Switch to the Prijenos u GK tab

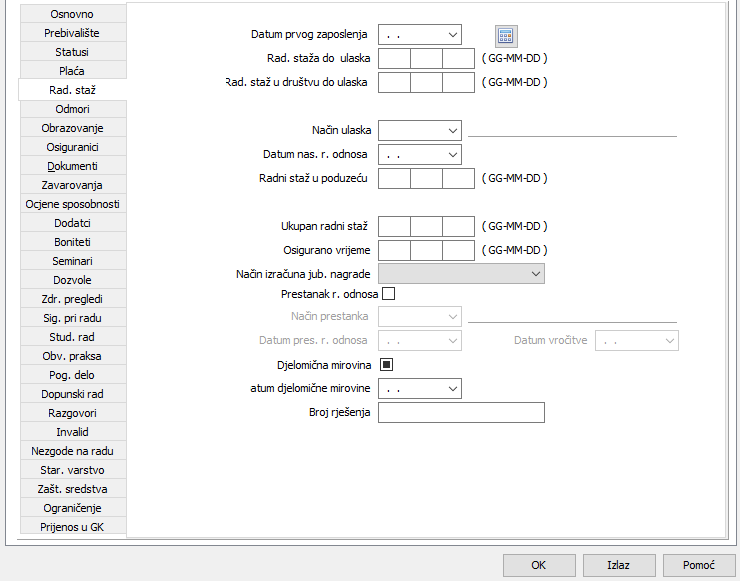[x=72, y=527]
